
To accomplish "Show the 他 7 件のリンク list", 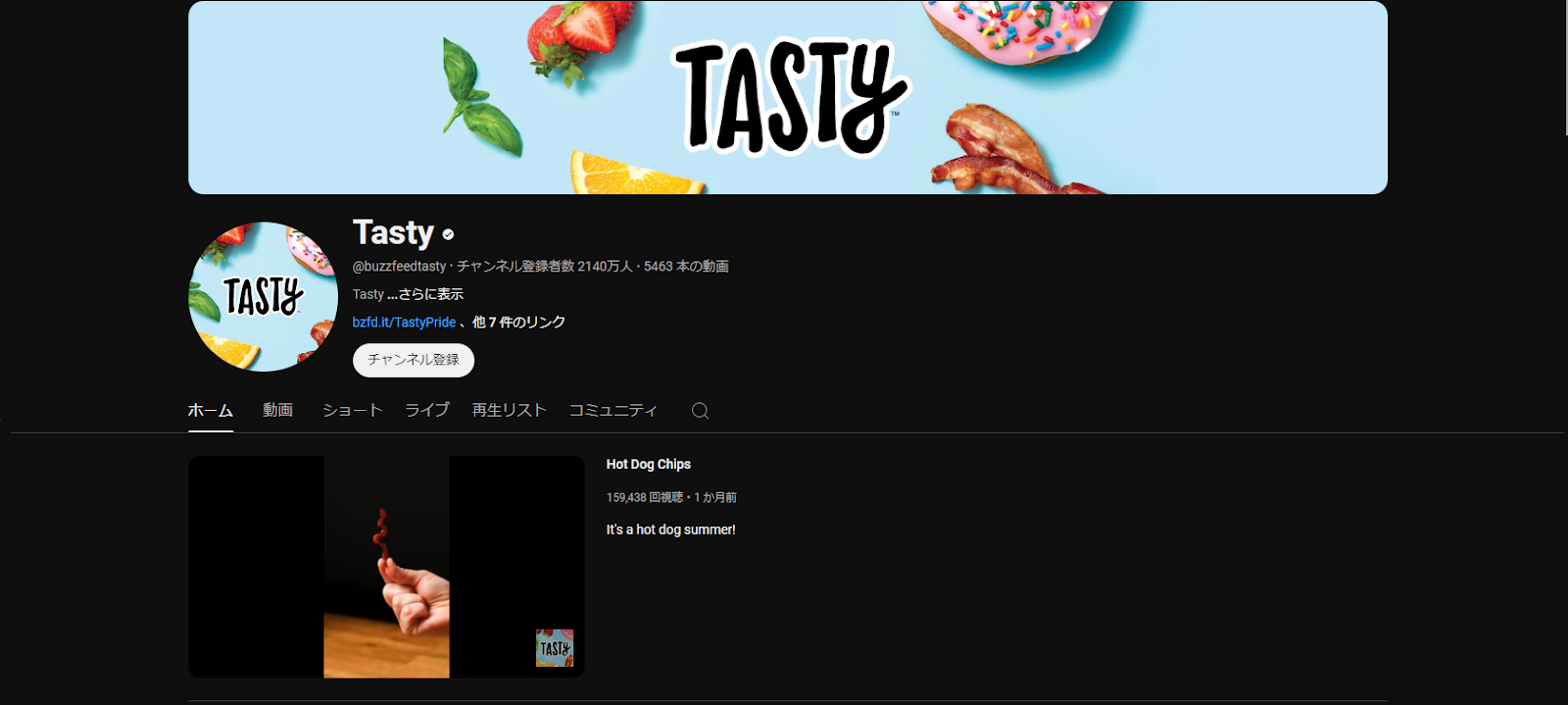I will coord(518,322).
